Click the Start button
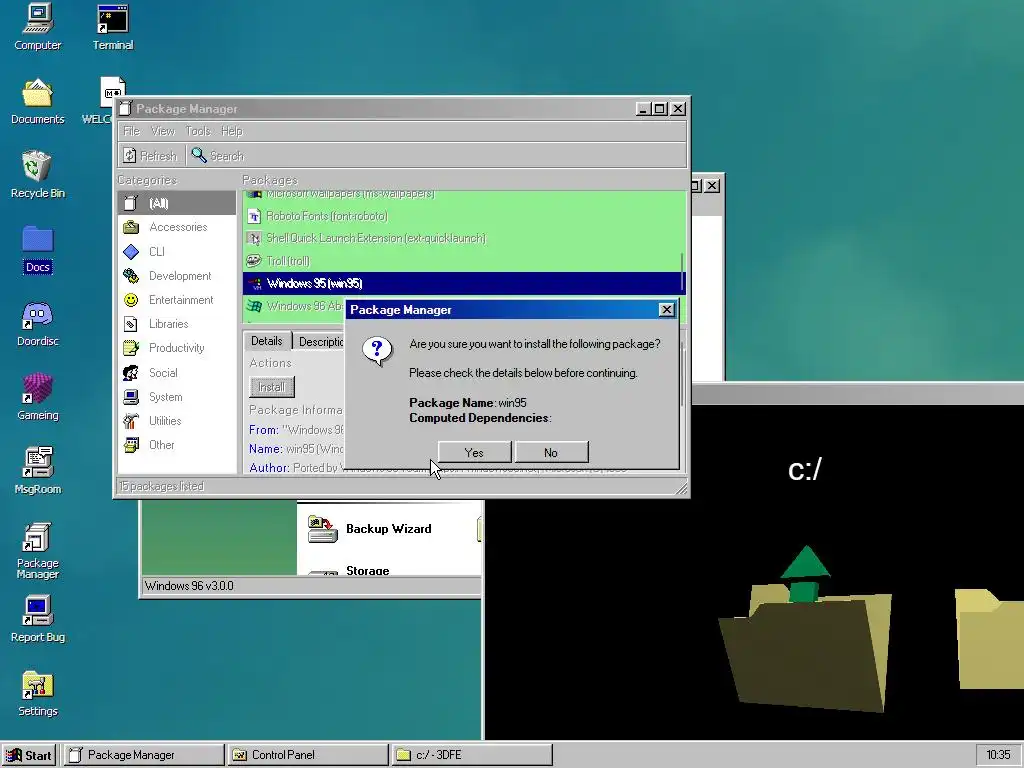1024x768 pixels. [x=29, y=755]
